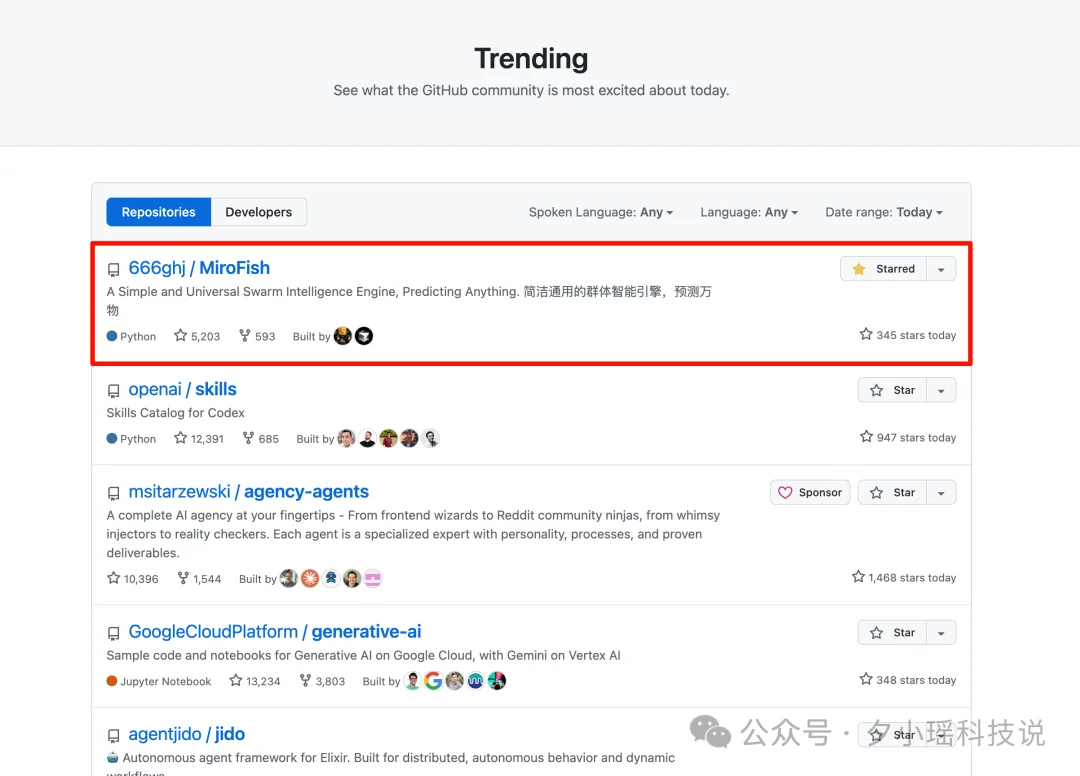Click the repository book icon beside MiroFish
Viewport: 1080px width, 776px height.
pos(113,268)
